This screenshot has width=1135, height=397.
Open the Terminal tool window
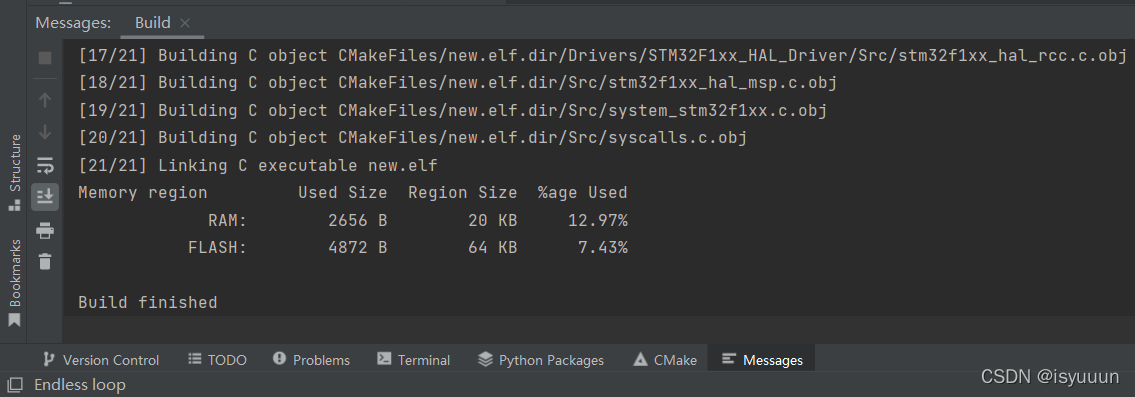(x=414, y=359)
